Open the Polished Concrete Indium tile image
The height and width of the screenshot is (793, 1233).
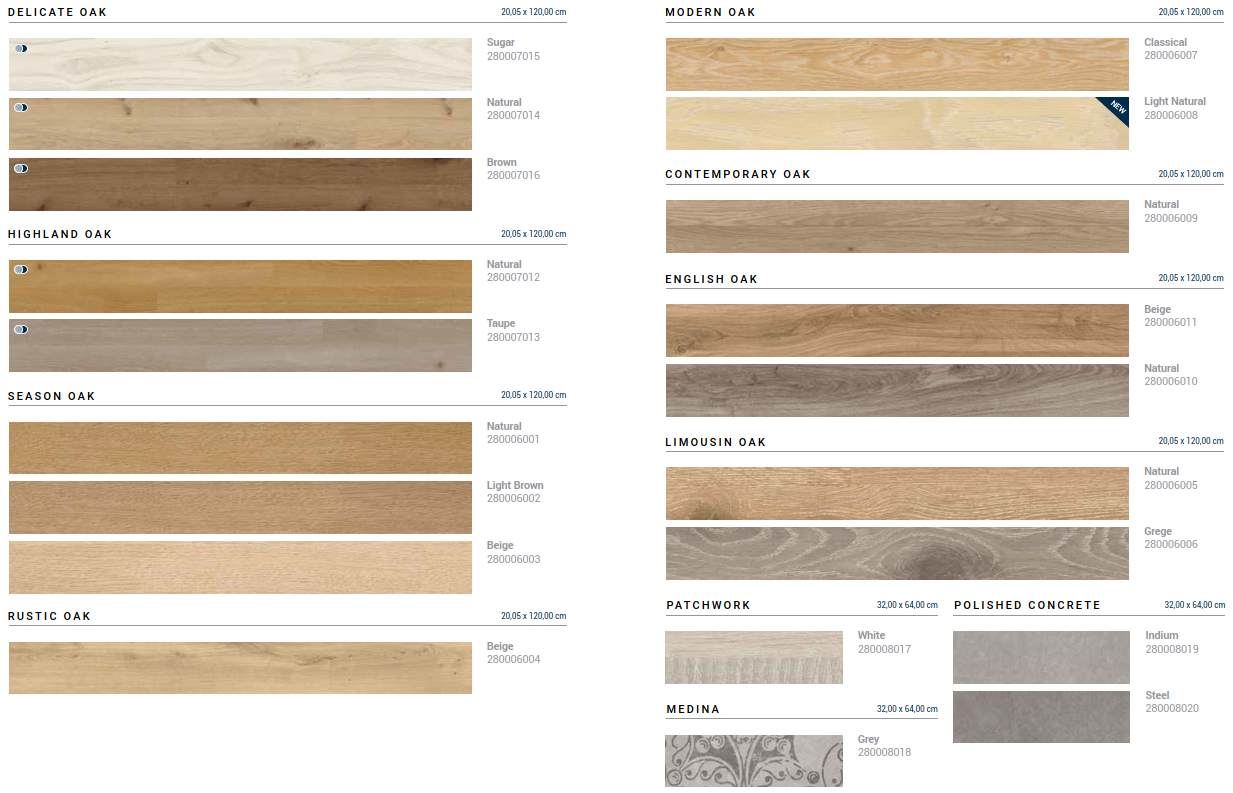[1041, 657]
